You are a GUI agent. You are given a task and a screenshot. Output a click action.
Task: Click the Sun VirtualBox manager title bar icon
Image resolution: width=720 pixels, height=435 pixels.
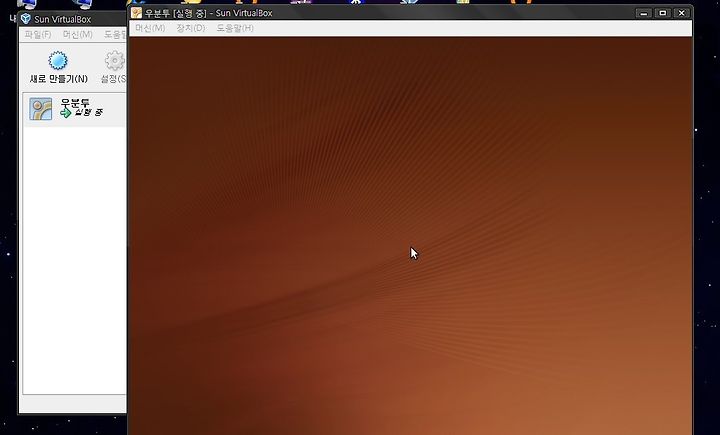click(x=26, y=19)
